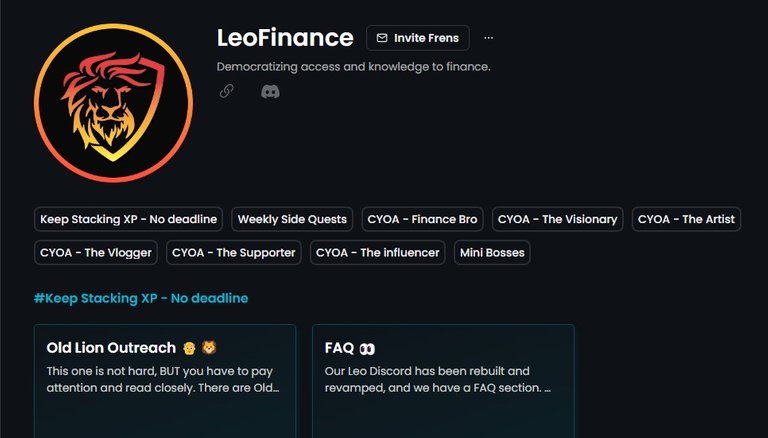Image resolution: width=768 pixels, height=438 pixels.
Task: Select the CYOA - The influencer tag
Action: [378, 252]
